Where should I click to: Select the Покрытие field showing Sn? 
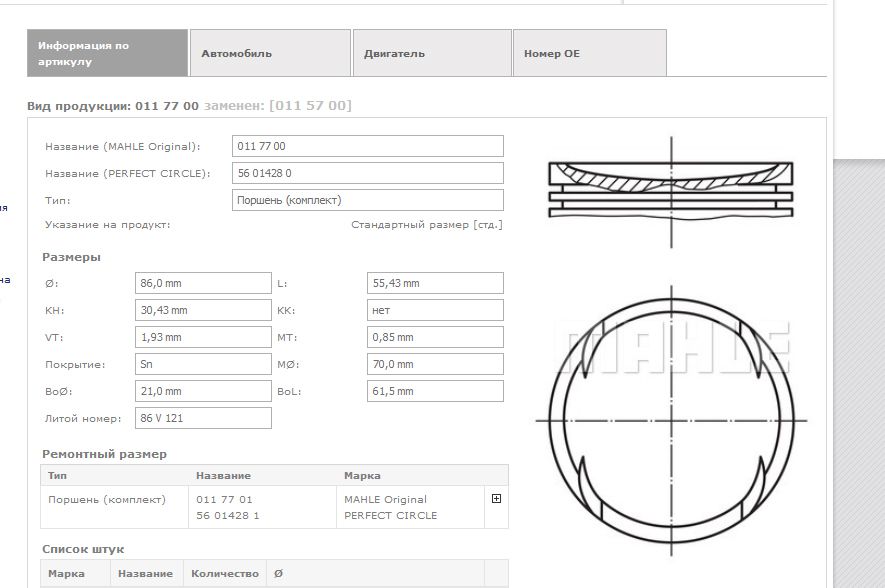click(203, 365)
